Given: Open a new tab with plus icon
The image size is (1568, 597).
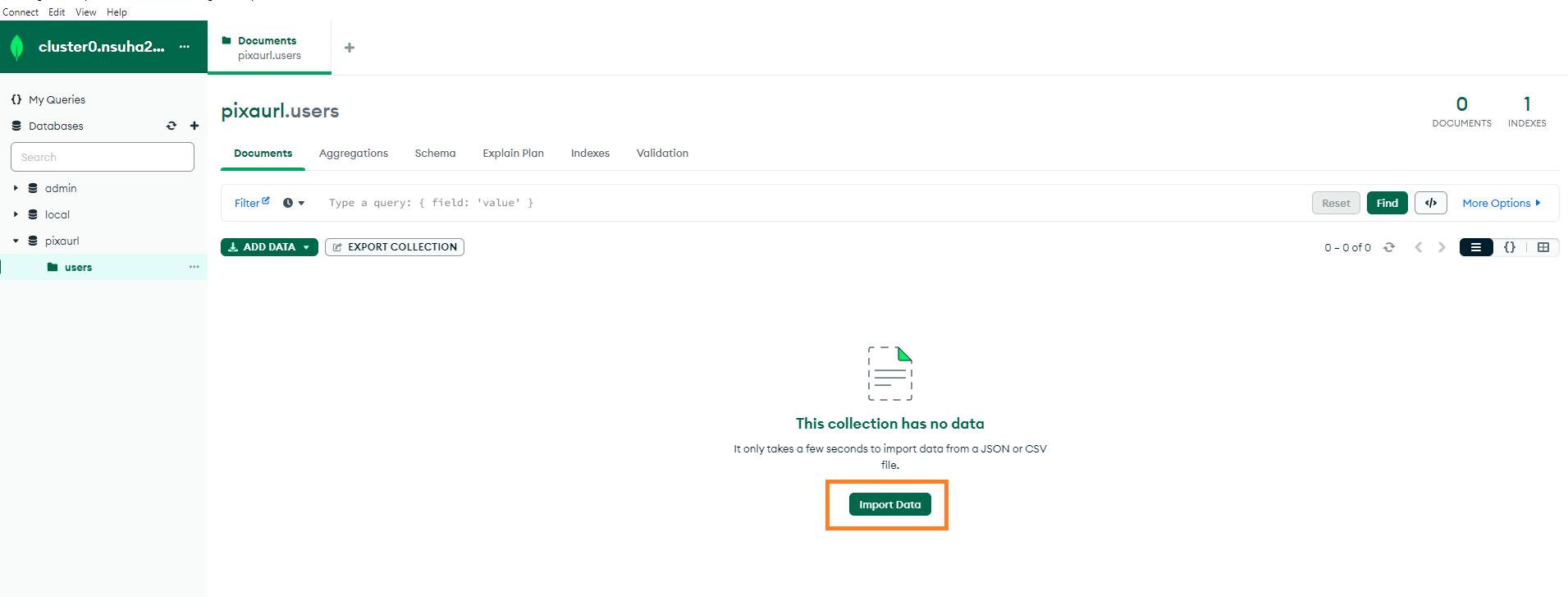Looking at the screenshot, I should point(350,48).
